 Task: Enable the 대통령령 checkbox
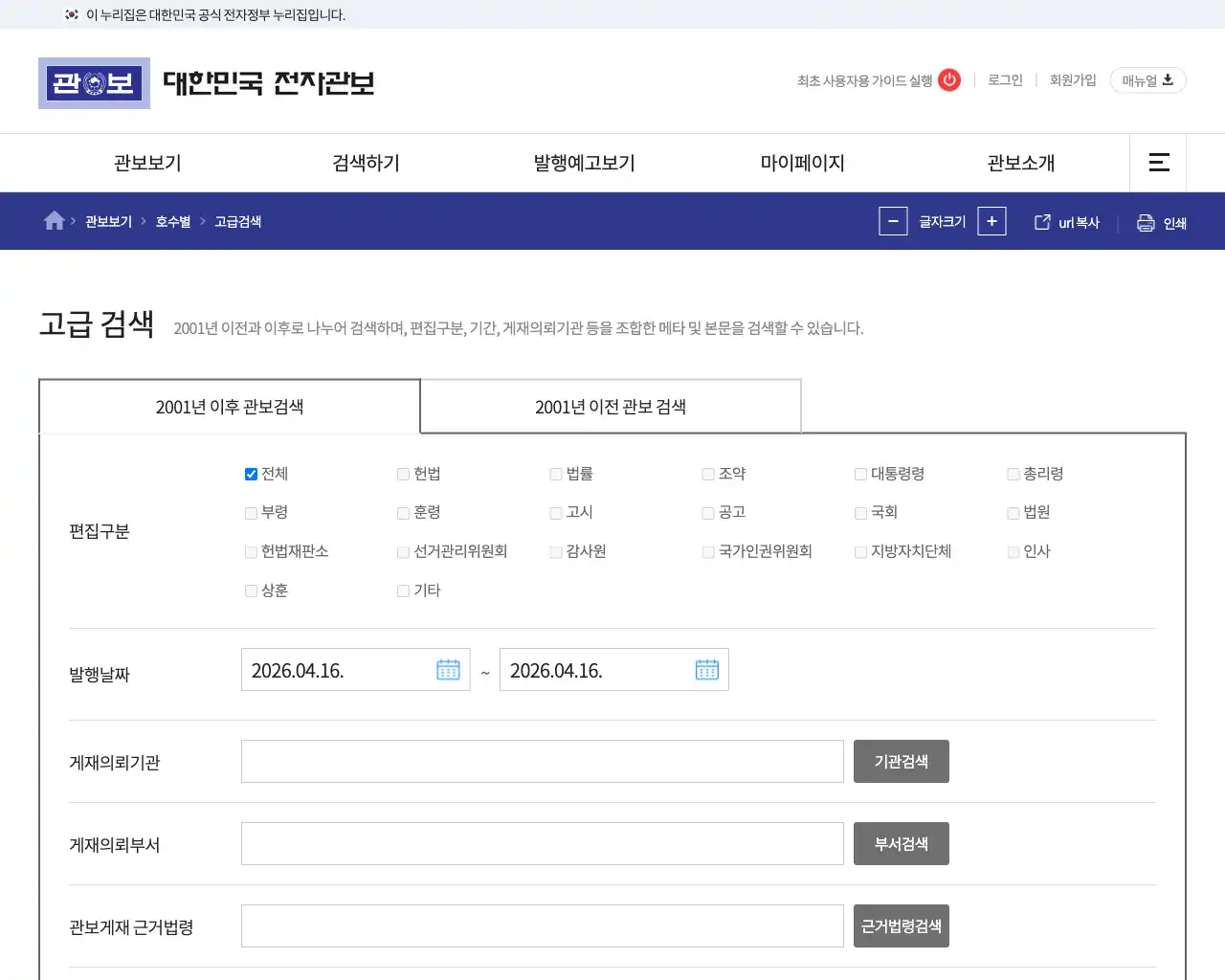click(859, 473)
